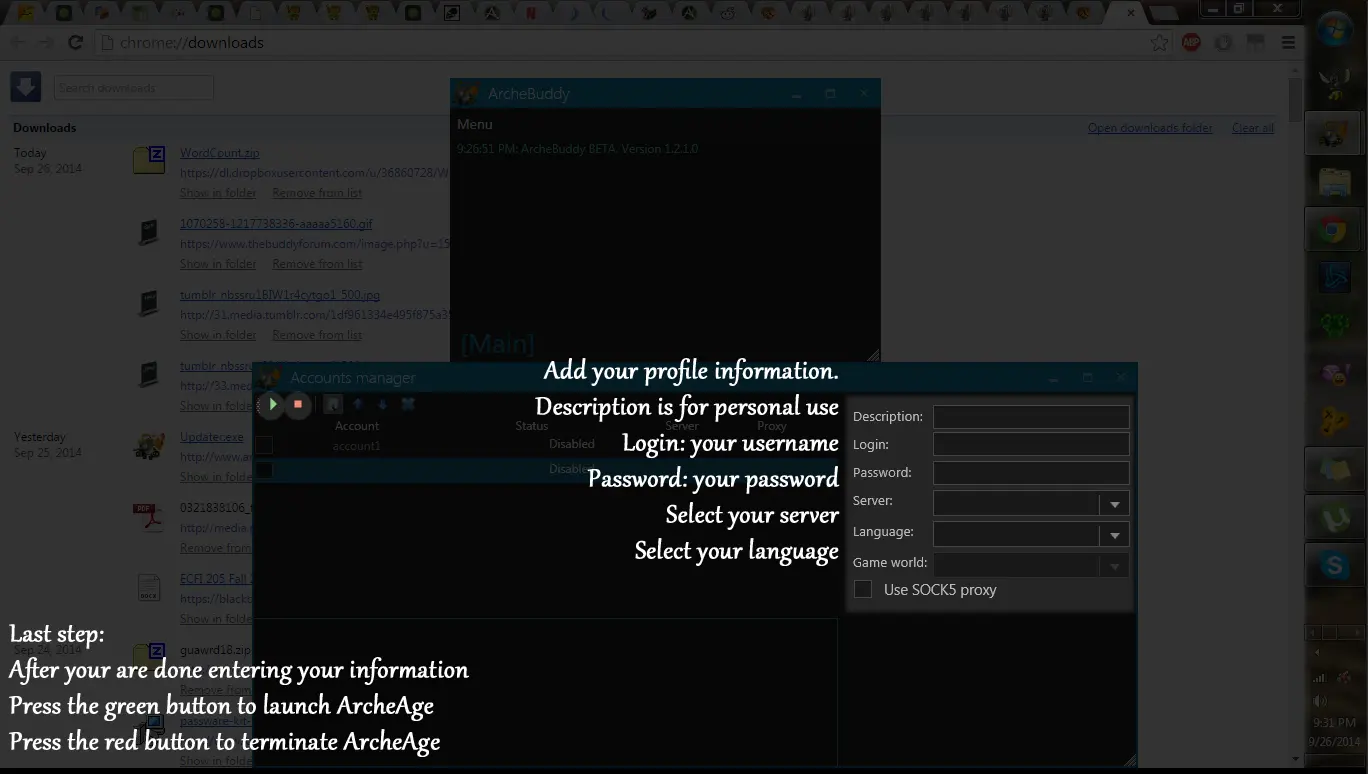
Task: Click the Clear all link
Action: click(1252, 128)
